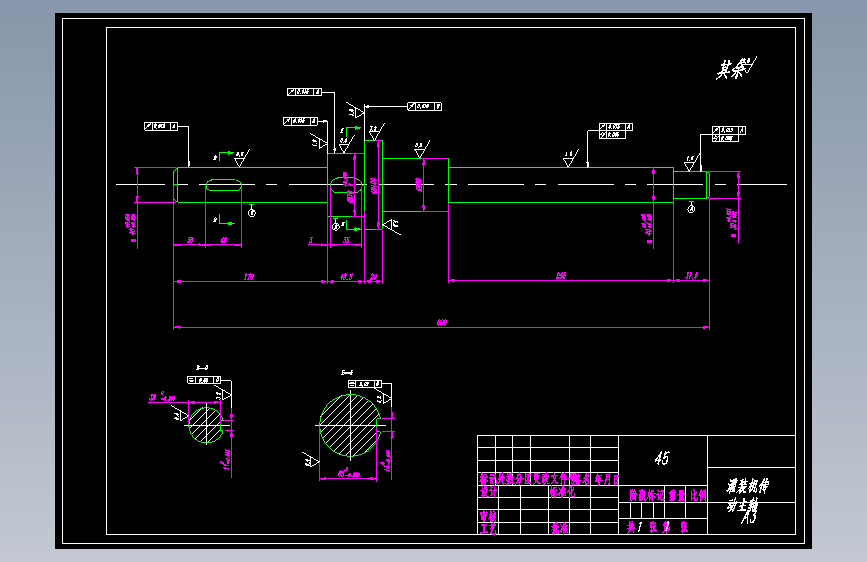Select the 20 collar width dimension
Viewport: 867px width, 562px height.
[373, 276]
